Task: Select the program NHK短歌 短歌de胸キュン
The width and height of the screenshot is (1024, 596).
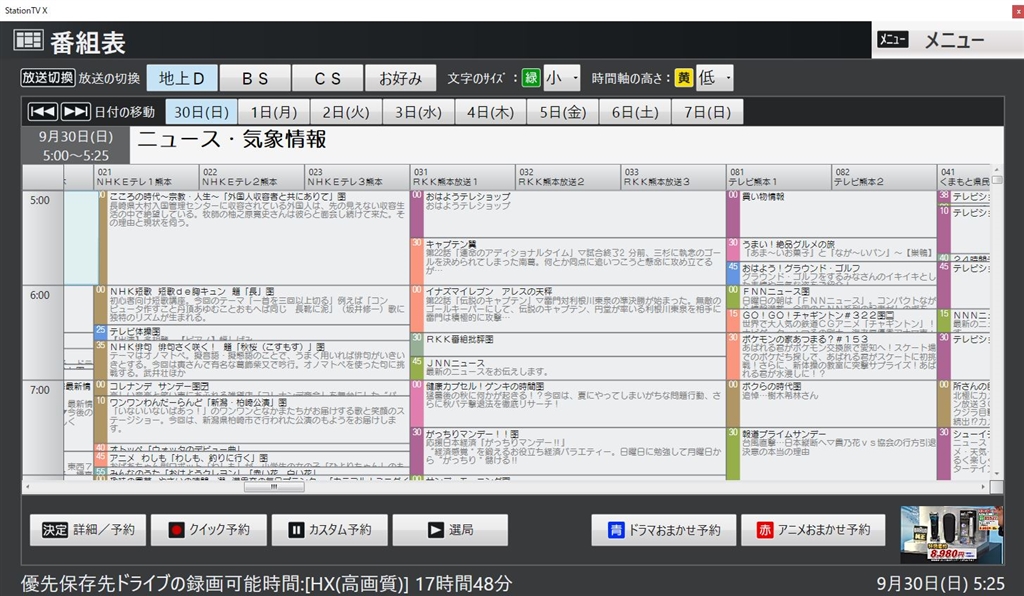Action: click(x=253, y=305)
